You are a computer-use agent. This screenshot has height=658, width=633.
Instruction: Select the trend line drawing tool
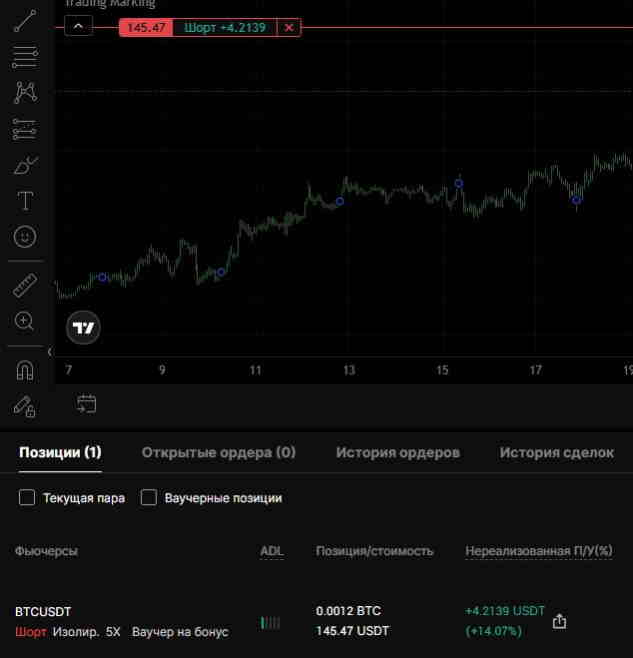[25, 20]
